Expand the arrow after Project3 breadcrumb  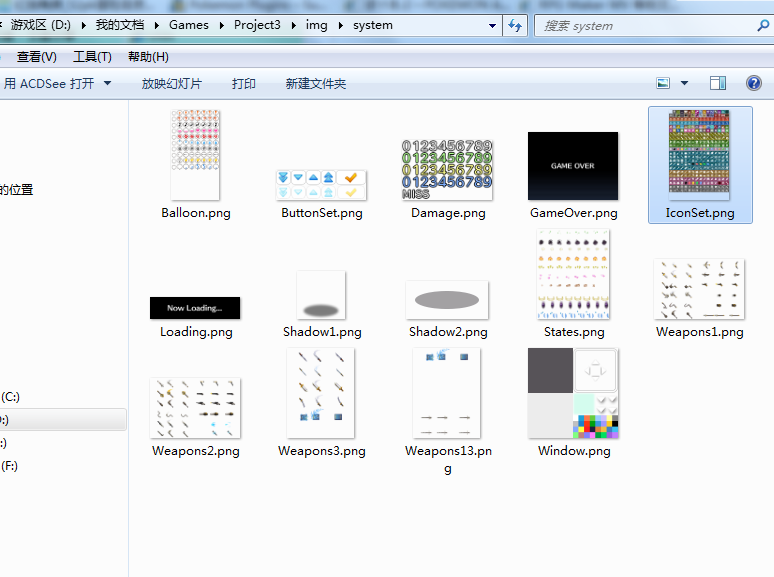coord(294,25)
